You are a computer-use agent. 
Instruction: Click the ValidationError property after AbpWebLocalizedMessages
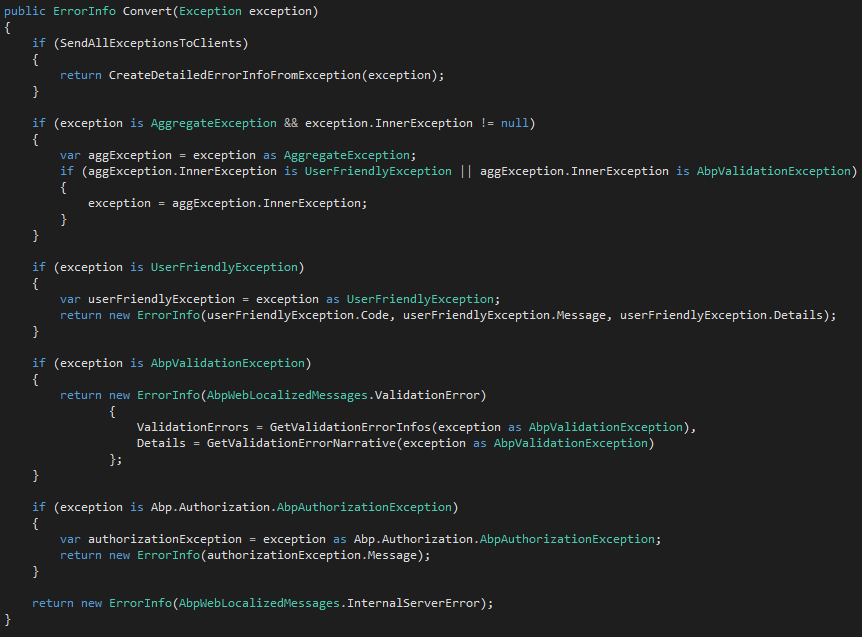[x=427, y=395]
